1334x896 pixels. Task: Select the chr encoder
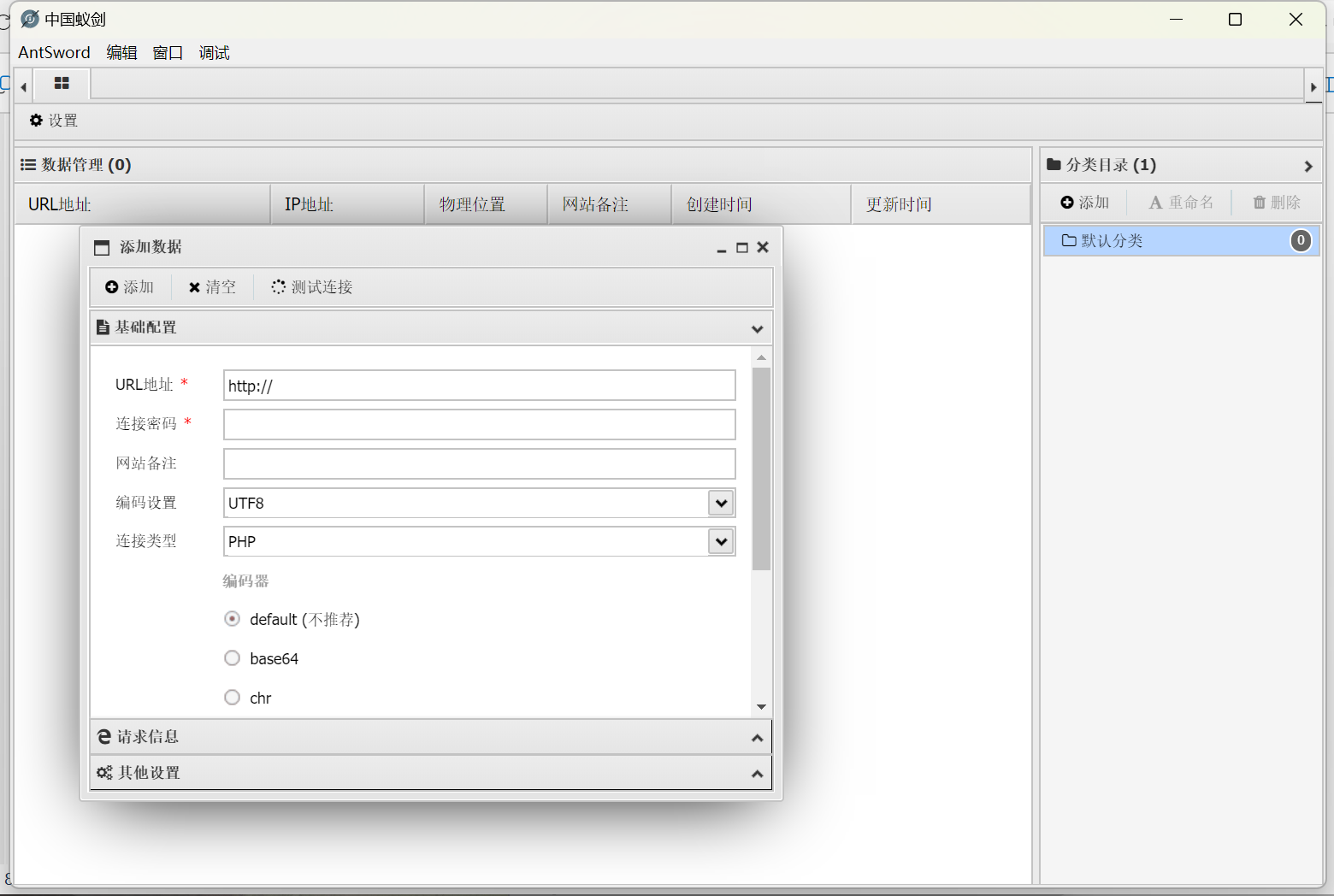(x=232, y=697)
